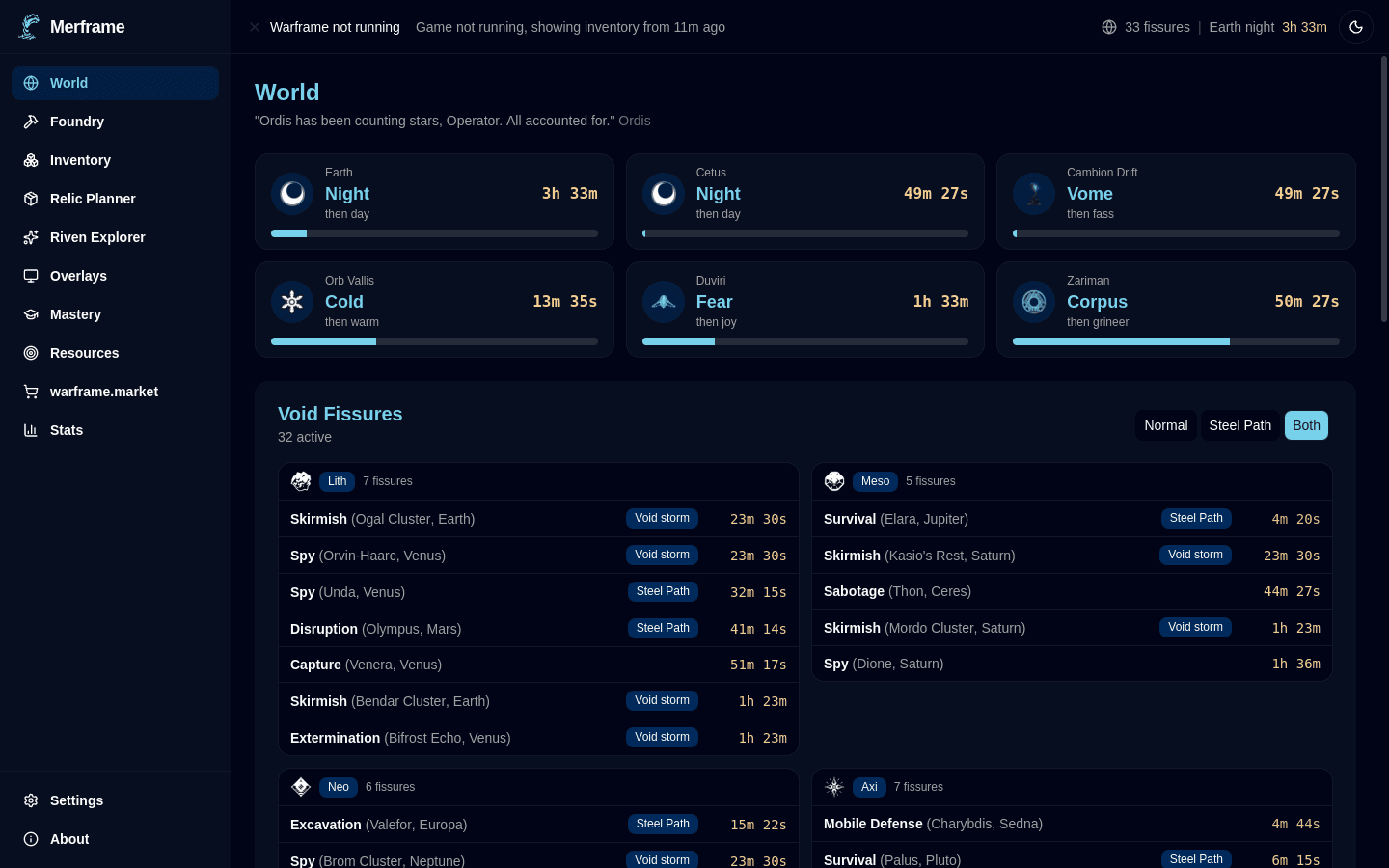The width and height of the screenshot is (1389, 868).
Task: Select Sabotage (Thon, Ceres) fissure
Action: (x=1072, y=591)
